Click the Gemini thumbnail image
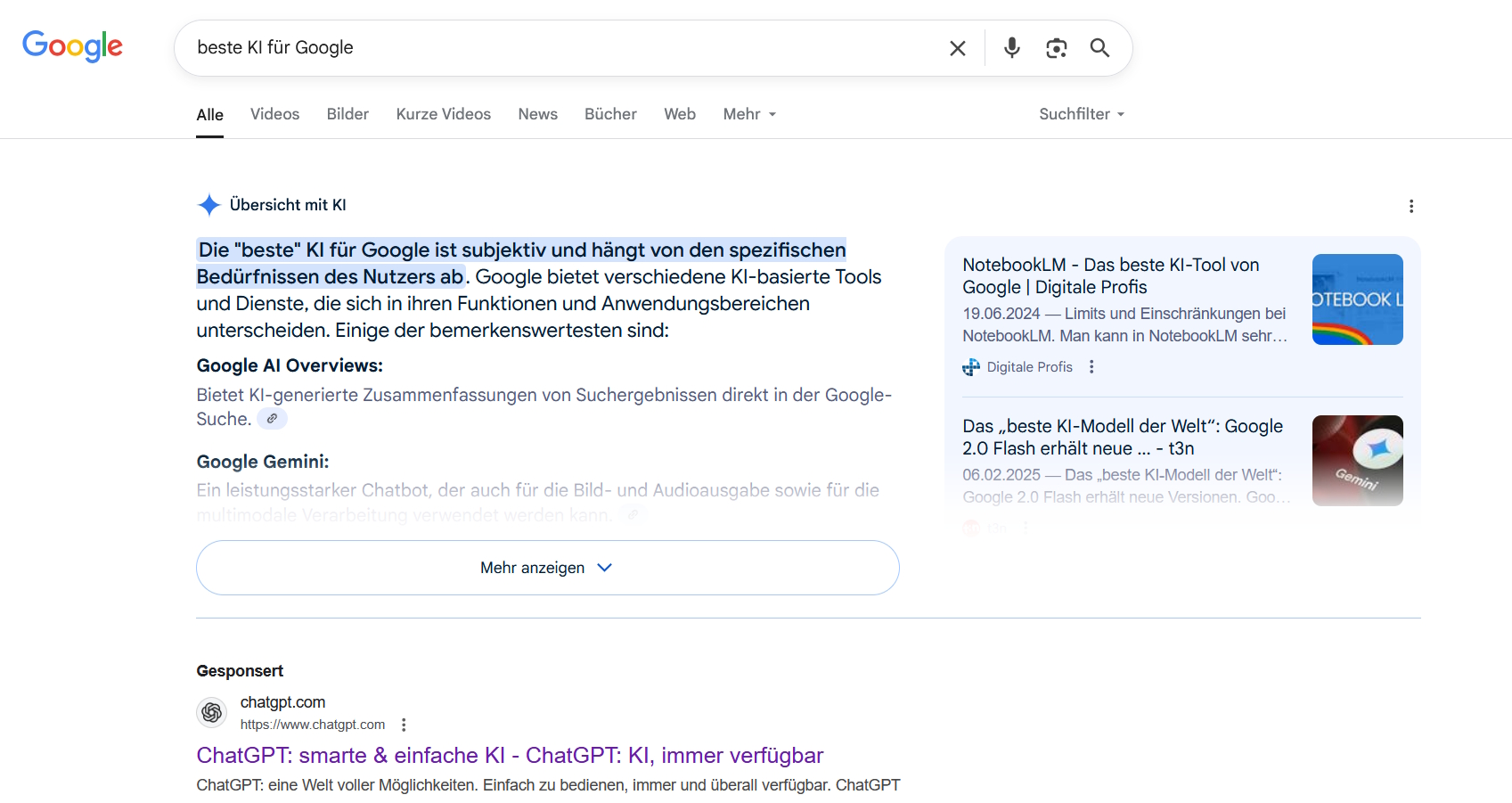Screen dimensions: 1512x803 click(x=1358, y=461)
